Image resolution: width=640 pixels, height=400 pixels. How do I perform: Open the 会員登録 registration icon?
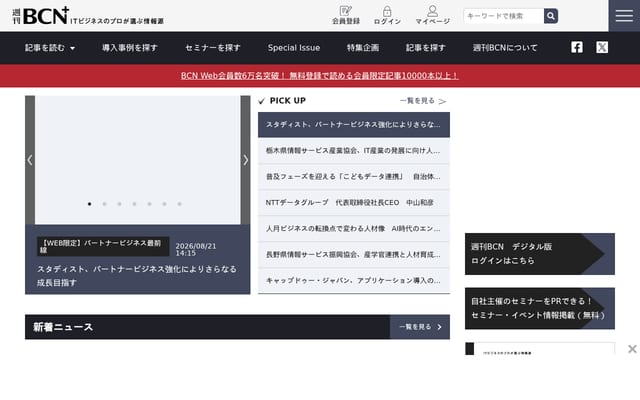[x=346, y=15]
